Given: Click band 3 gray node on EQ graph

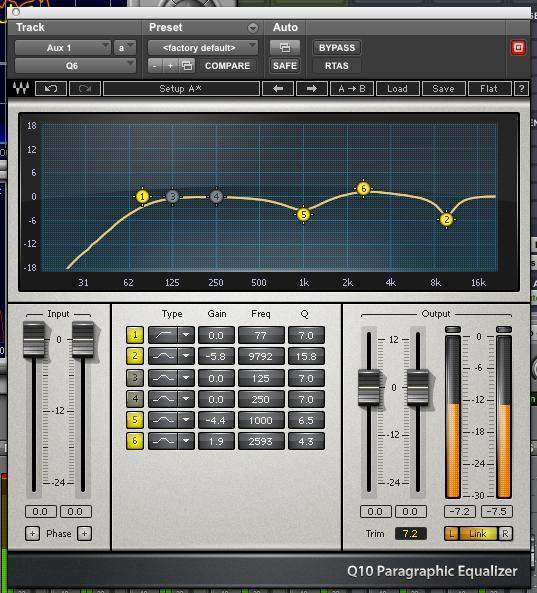Looking at the screenshot, I should pyautogui.click(x=172, y=196).
